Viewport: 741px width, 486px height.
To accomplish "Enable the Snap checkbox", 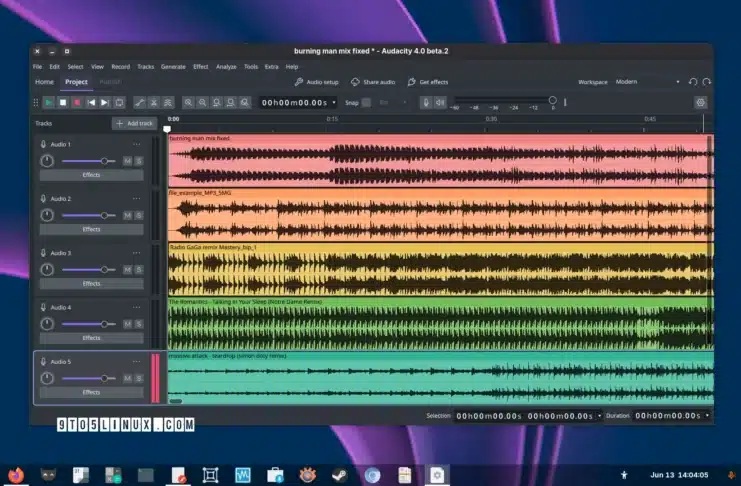I will [366, 103].
